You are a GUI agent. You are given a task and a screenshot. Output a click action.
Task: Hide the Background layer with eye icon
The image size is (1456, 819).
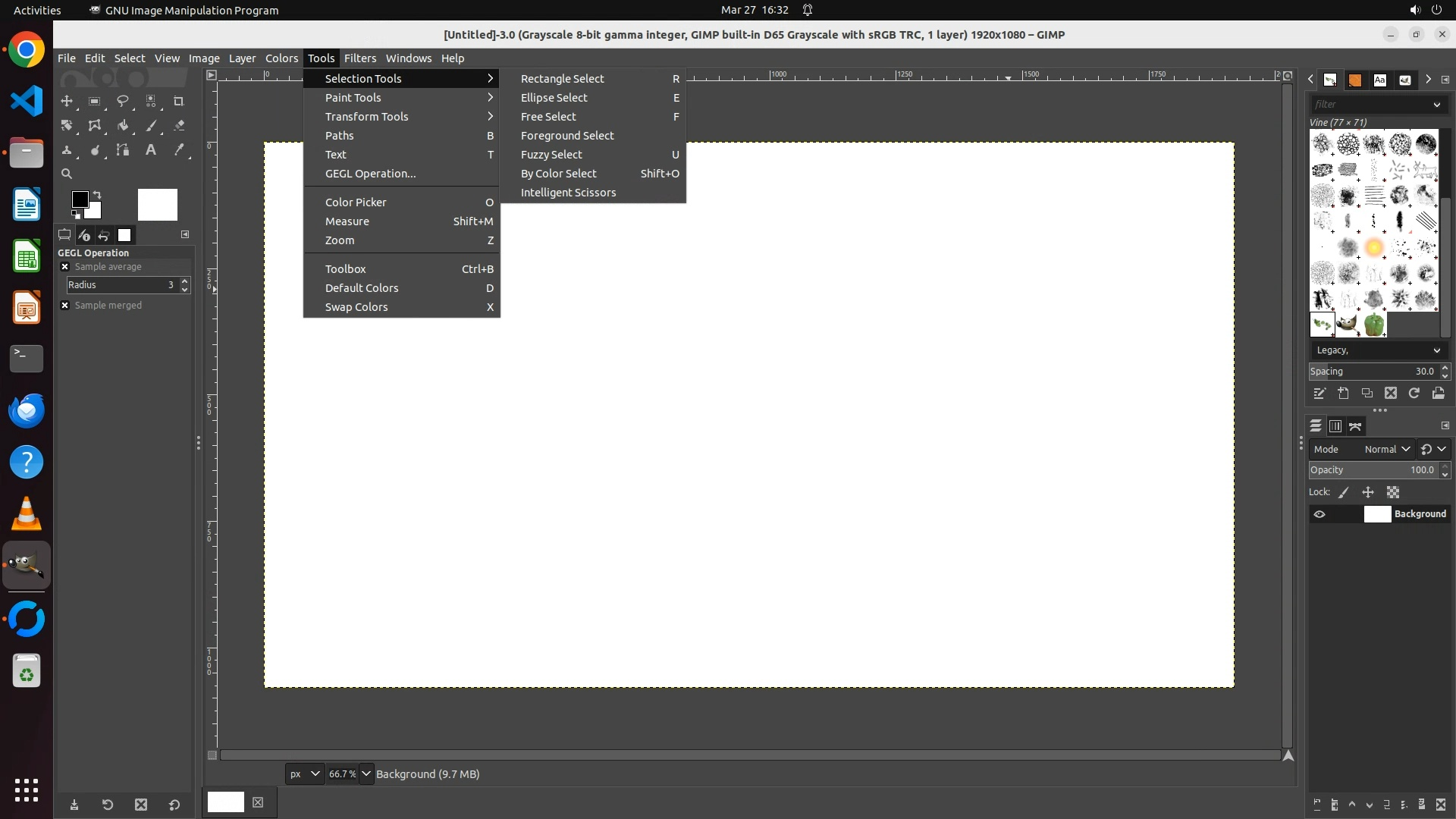pyautogui.click(x=1319, y=514)
